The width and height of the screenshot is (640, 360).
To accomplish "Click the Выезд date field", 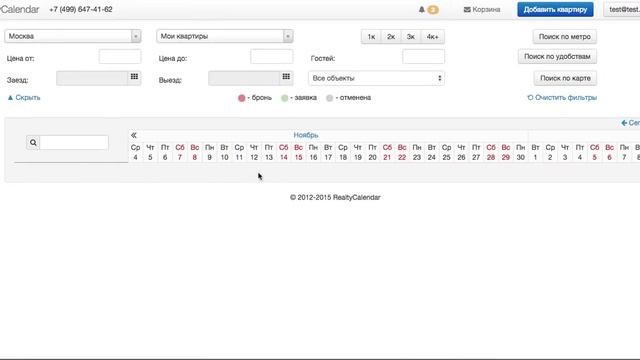I will pos(244,78).
